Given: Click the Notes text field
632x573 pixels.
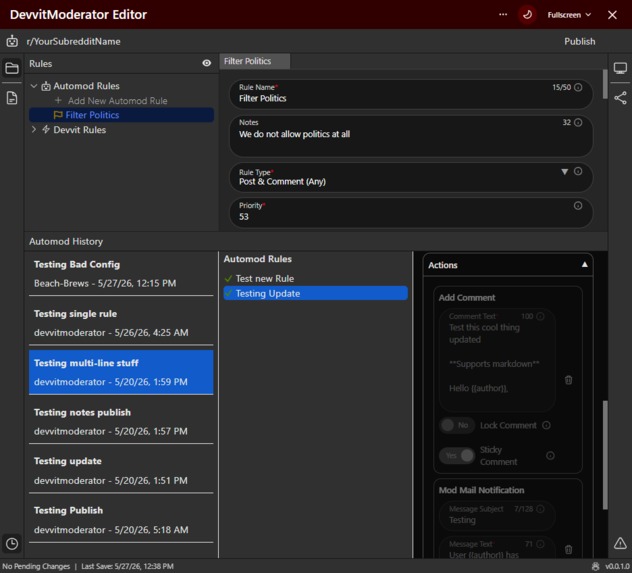Looking at the screenshot, I should [411, 135].
